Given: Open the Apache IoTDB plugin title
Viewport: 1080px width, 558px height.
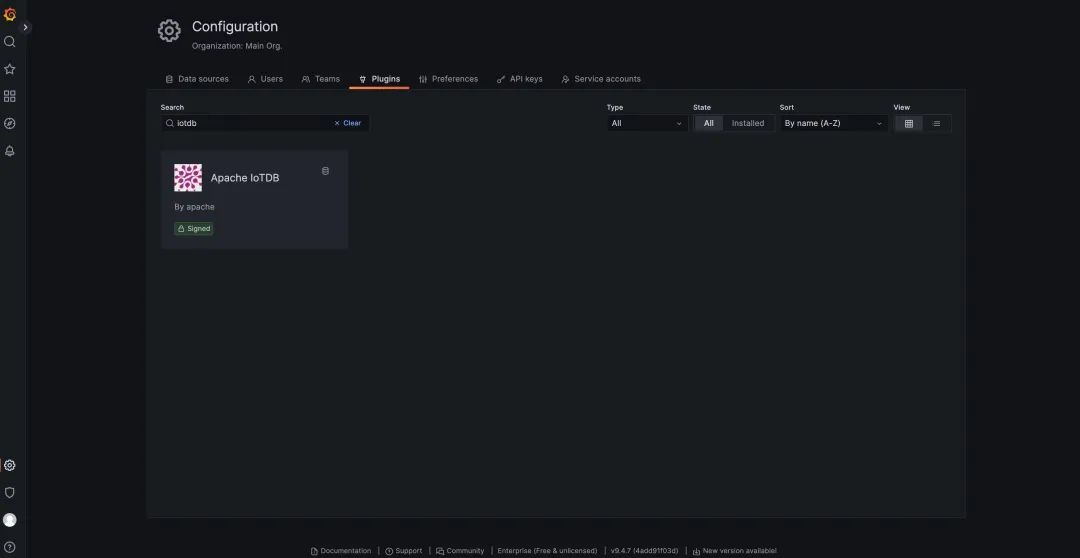Looking at the screenshot, I should (245, 178).
